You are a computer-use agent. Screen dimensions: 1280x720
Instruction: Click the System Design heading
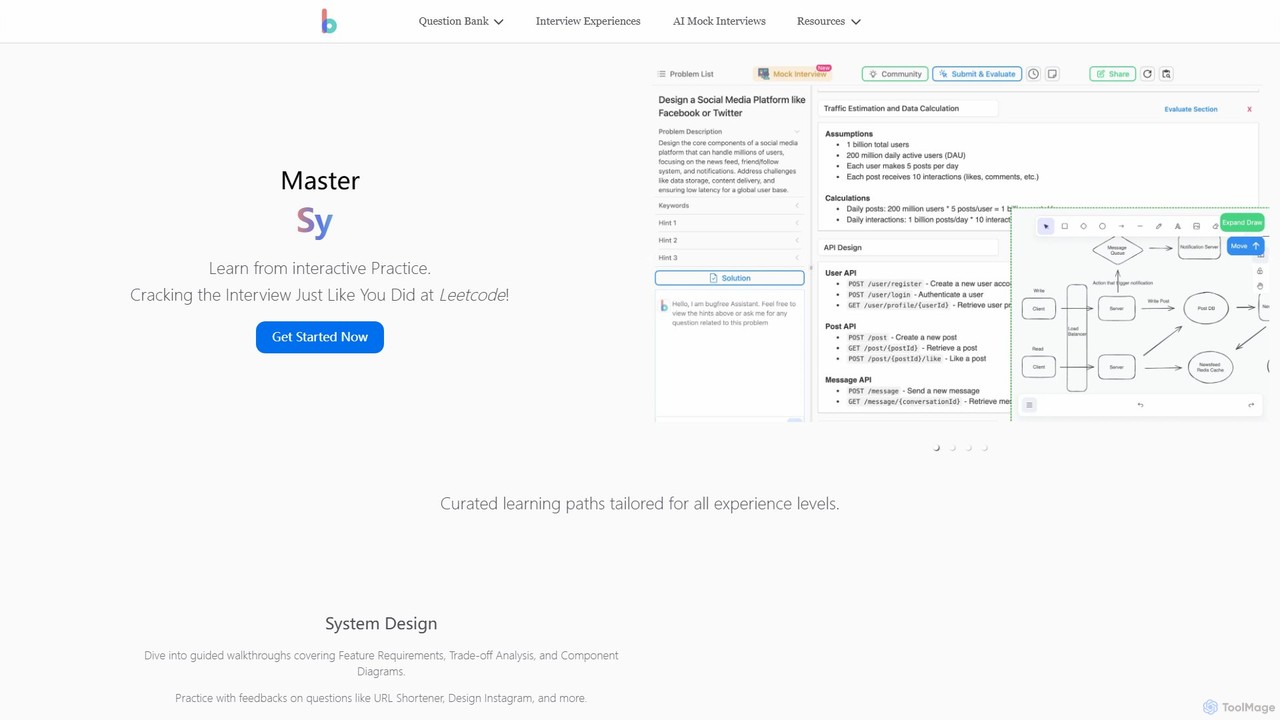(381, 624)
